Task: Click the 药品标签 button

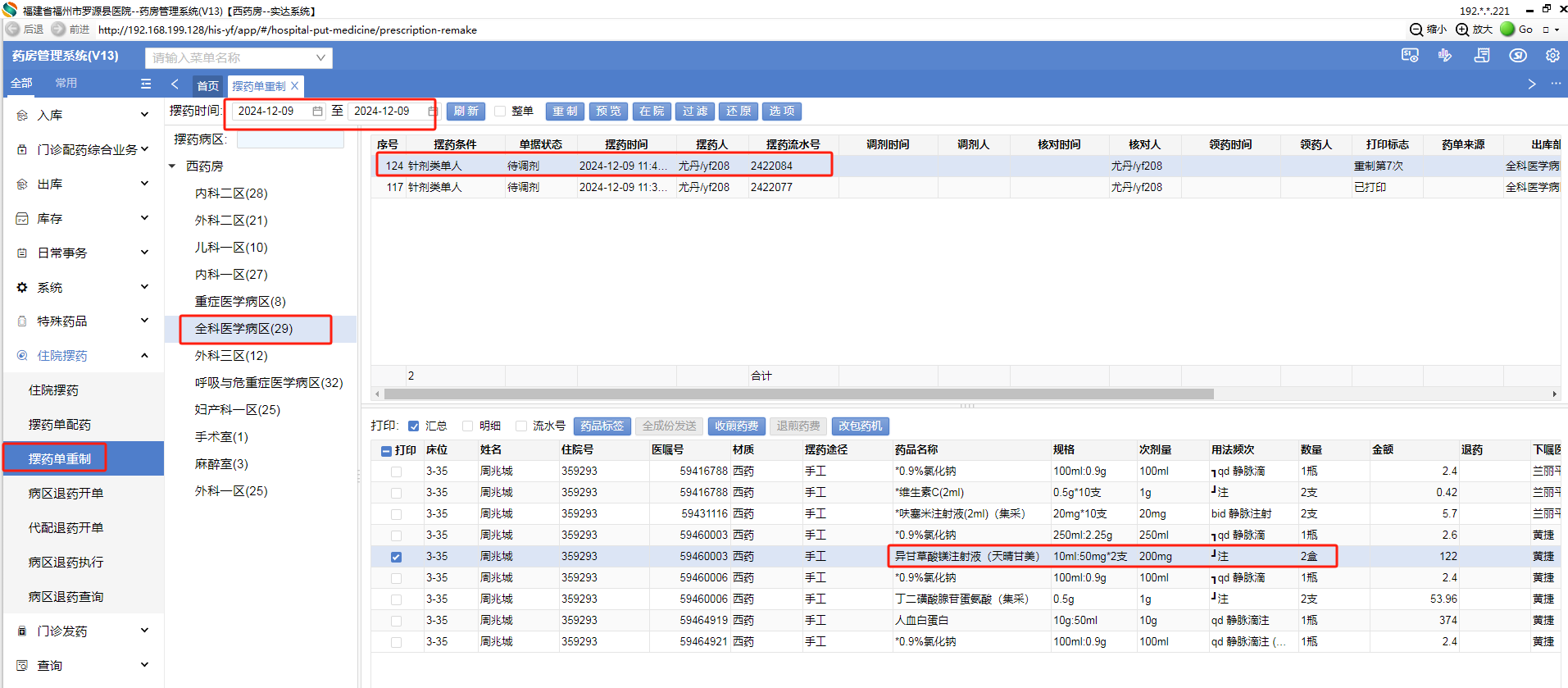Action: click(x=602, y=426)
